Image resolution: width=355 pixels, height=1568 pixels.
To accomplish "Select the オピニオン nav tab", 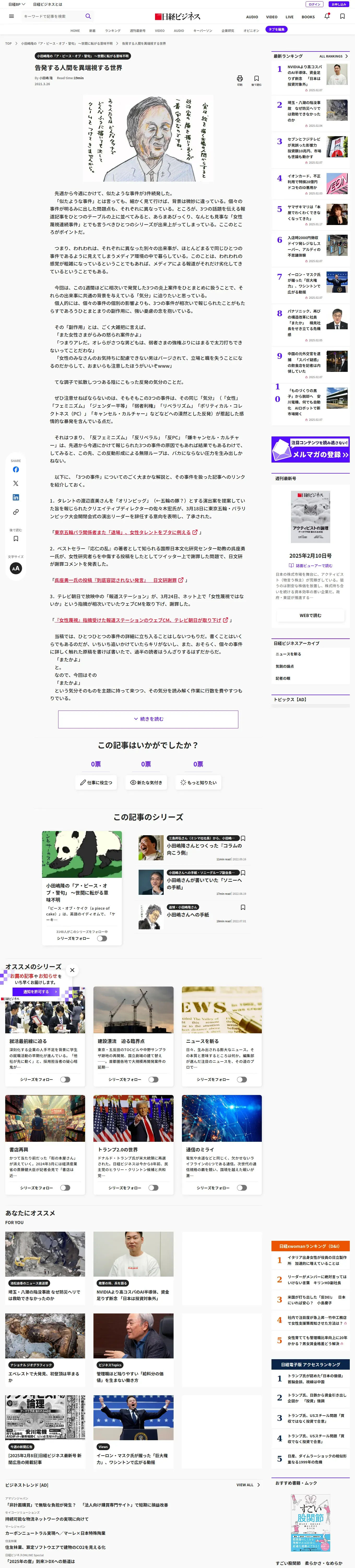I will click(x=251, y=30).
